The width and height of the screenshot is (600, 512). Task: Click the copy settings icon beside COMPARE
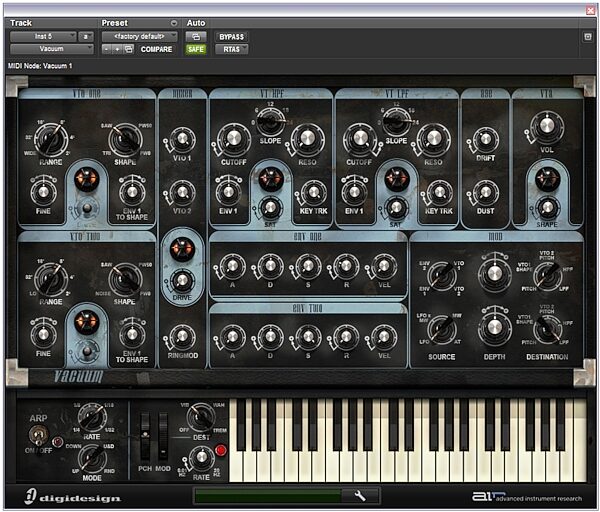129,49
